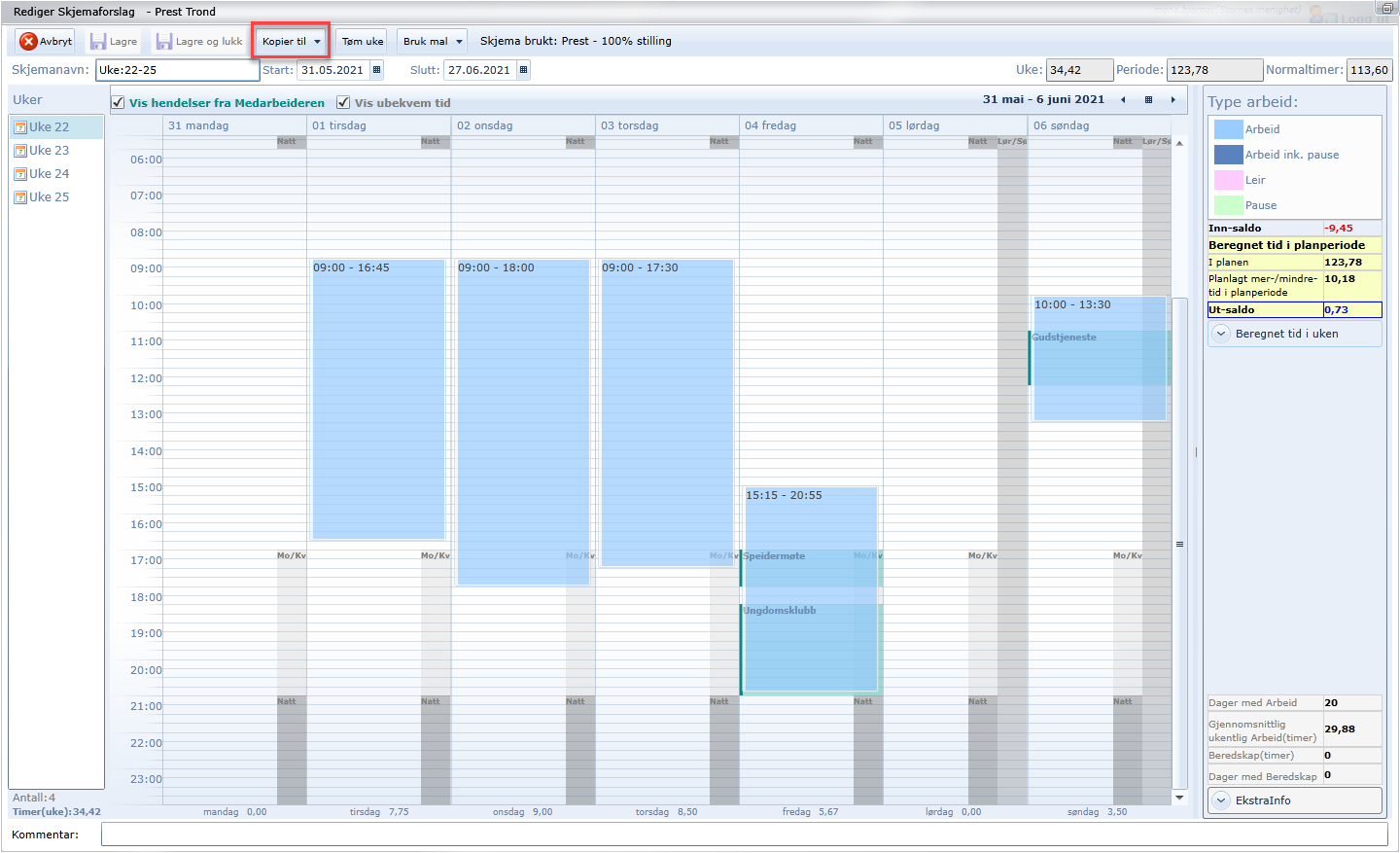Go to previous week with left arrow
This screenshot has height=853, width=1400.
click(x=1124, y=100)
